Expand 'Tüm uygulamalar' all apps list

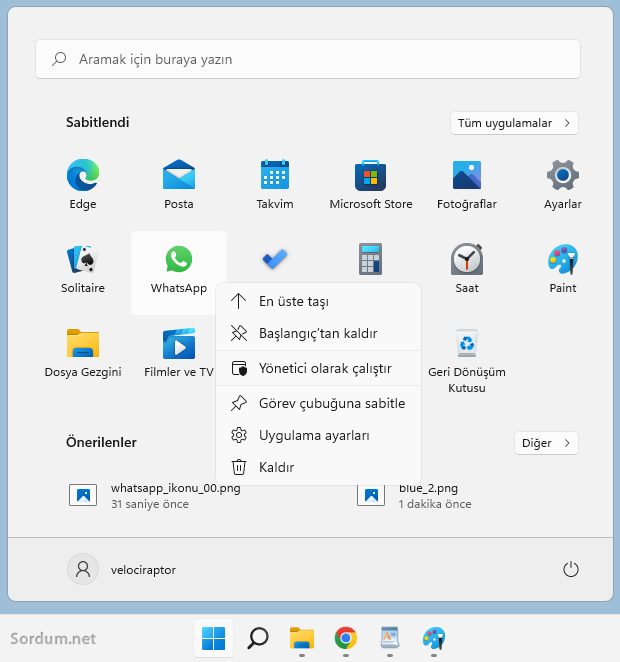pyautogui.click(x=514, y=123)
